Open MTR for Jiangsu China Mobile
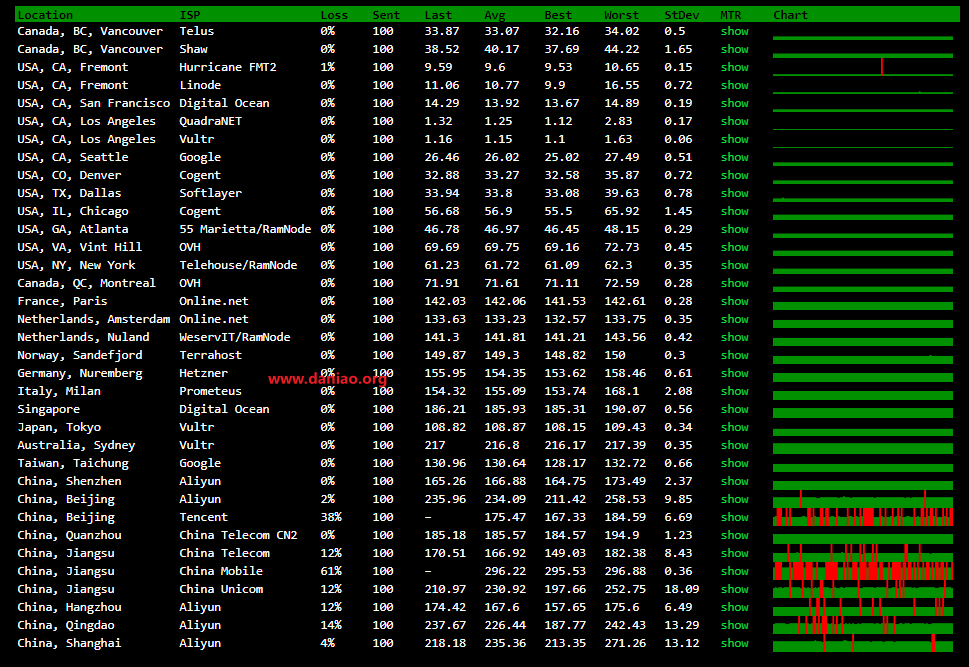This screenshot has height=667, width=969. tap(734, 571)
